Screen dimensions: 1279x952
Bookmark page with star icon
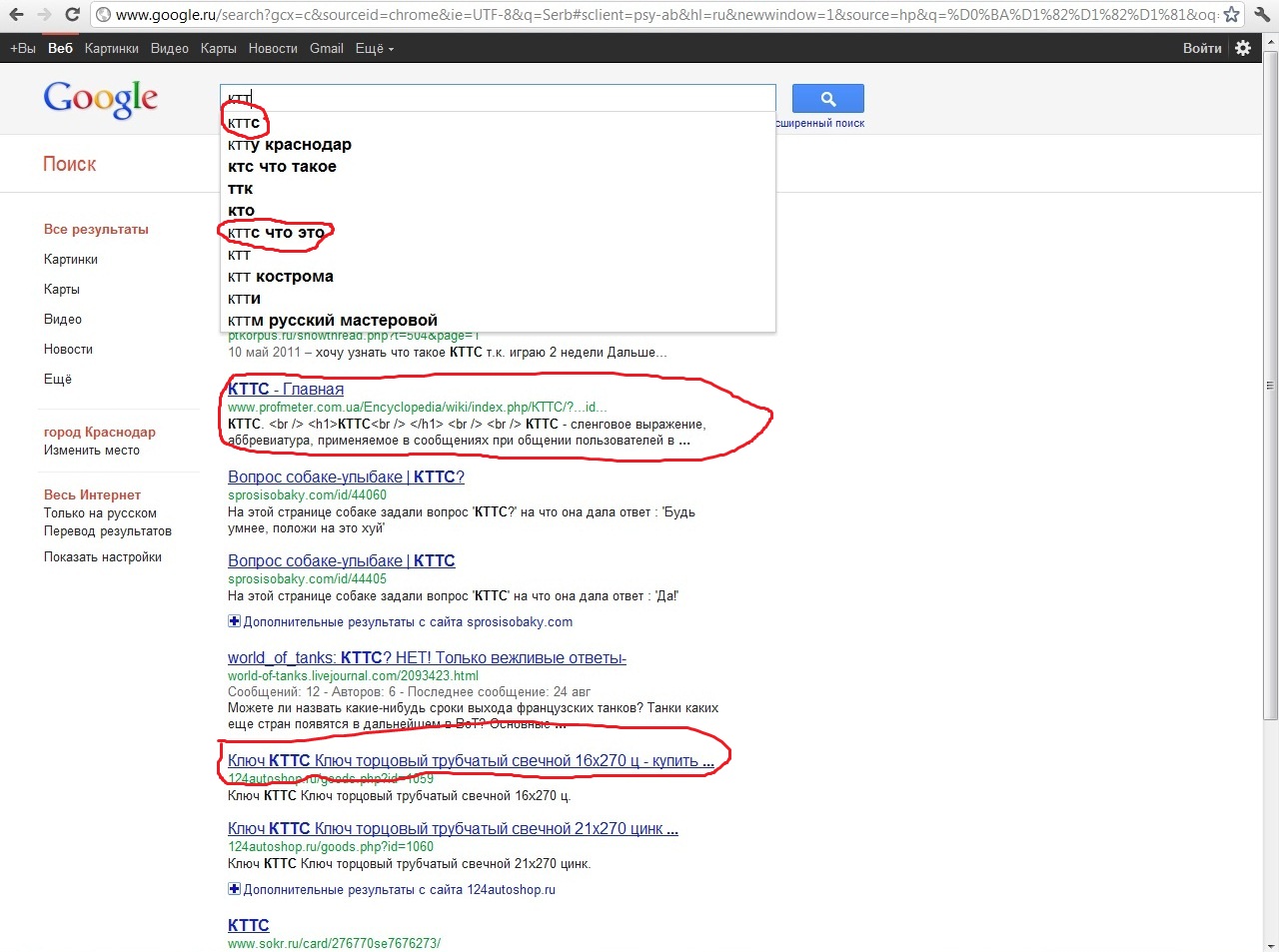point(1232,14)
